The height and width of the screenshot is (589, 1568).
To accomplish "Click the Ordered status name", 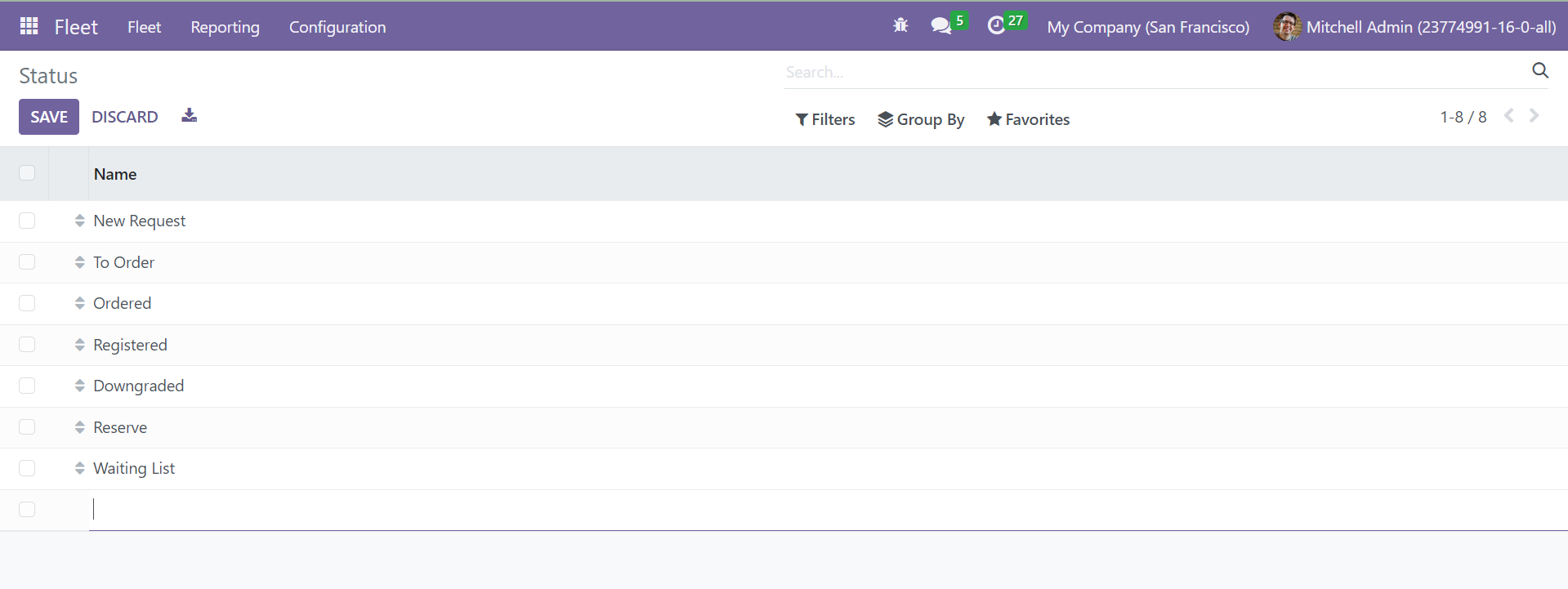I will click(x=122, y=303).
